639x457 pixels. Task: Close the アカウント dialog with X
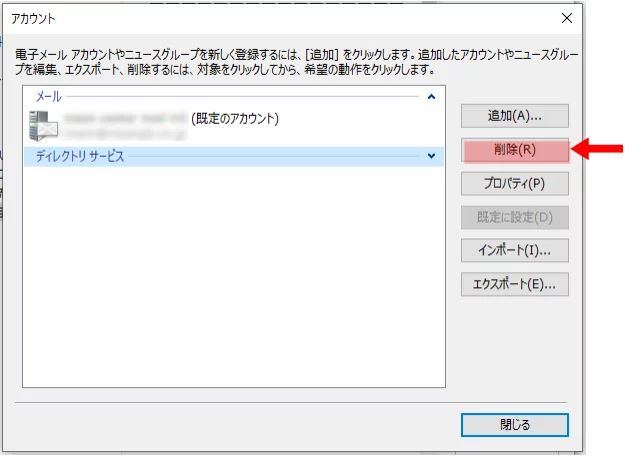(568, 18)
